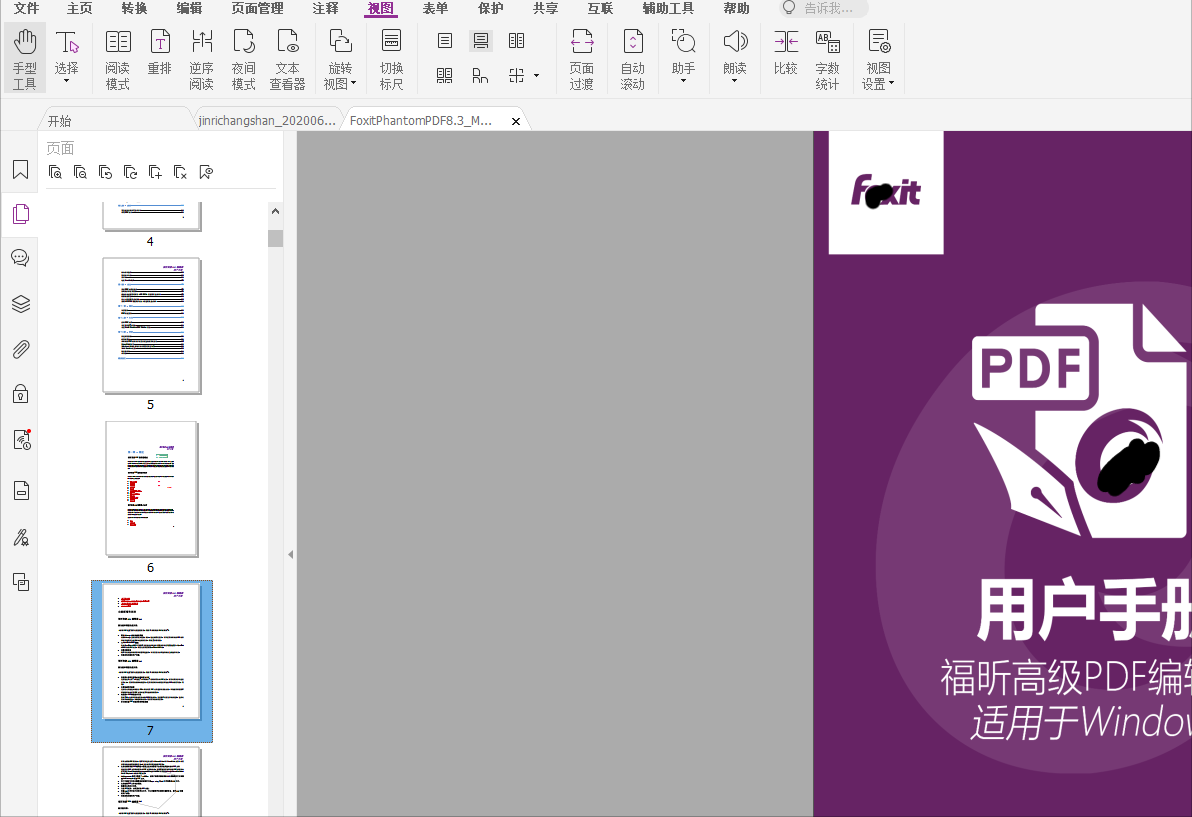Open the digital signatures side panel
Viewport: 1192px width, 817px height.
(x=21, y=538)
